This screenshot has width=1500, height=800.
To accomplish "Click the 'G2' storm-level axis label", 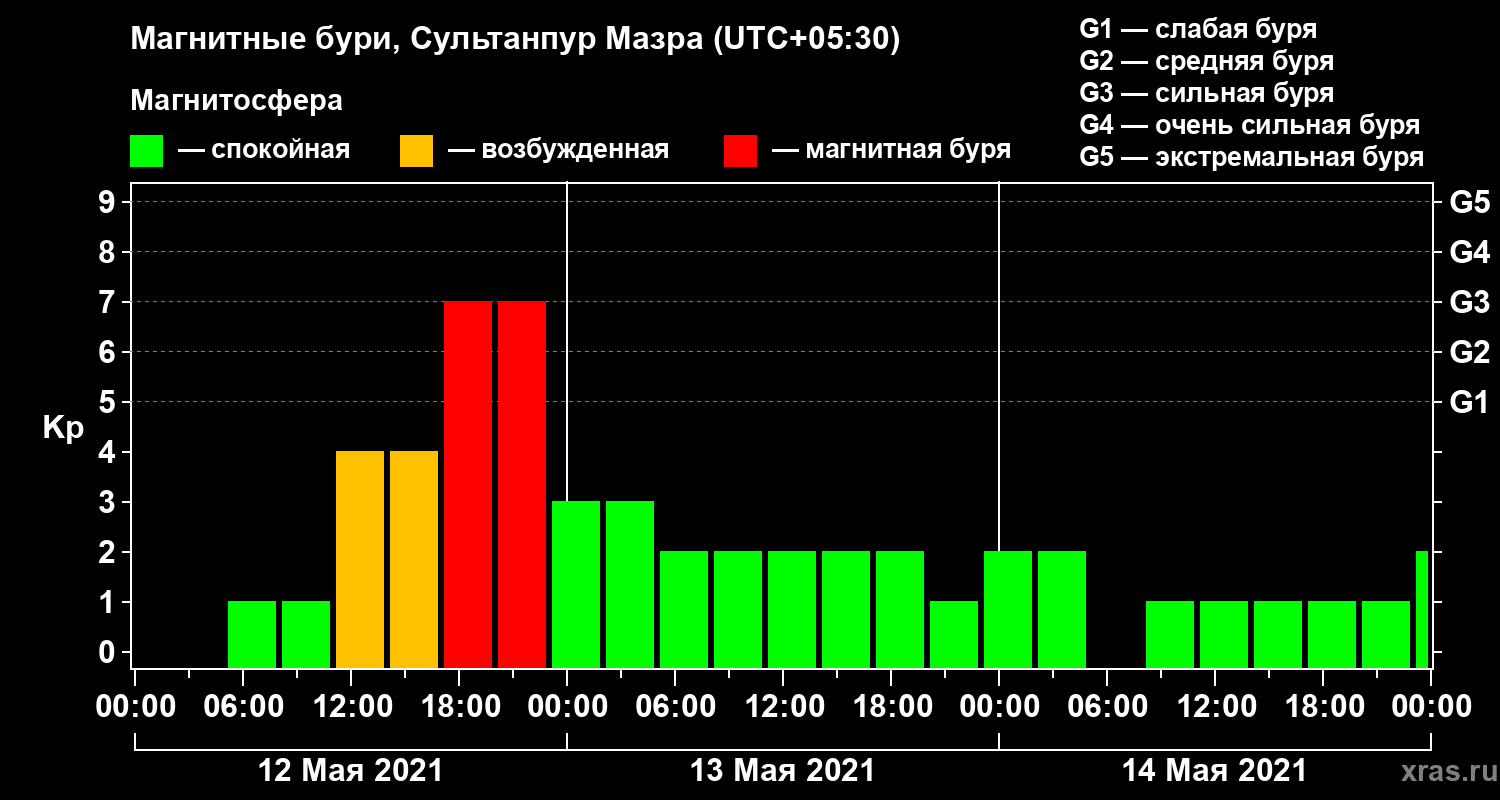I will pos(1469,352).
